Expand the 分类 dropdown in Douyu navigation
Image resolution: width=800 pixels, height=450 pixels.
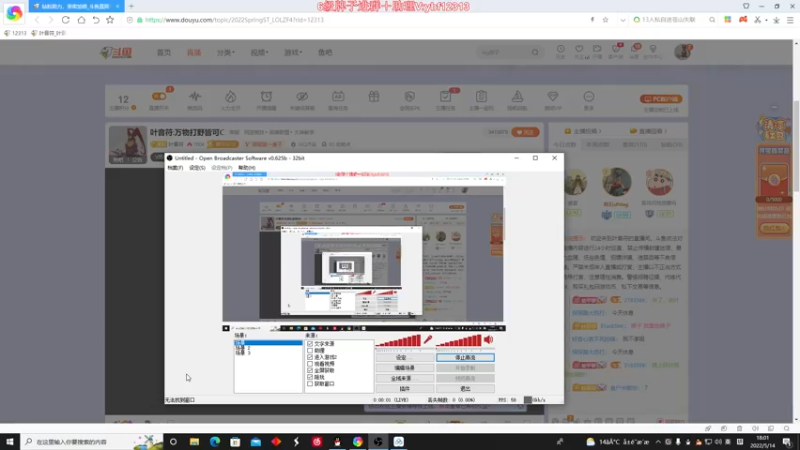[x=226, y=52]
